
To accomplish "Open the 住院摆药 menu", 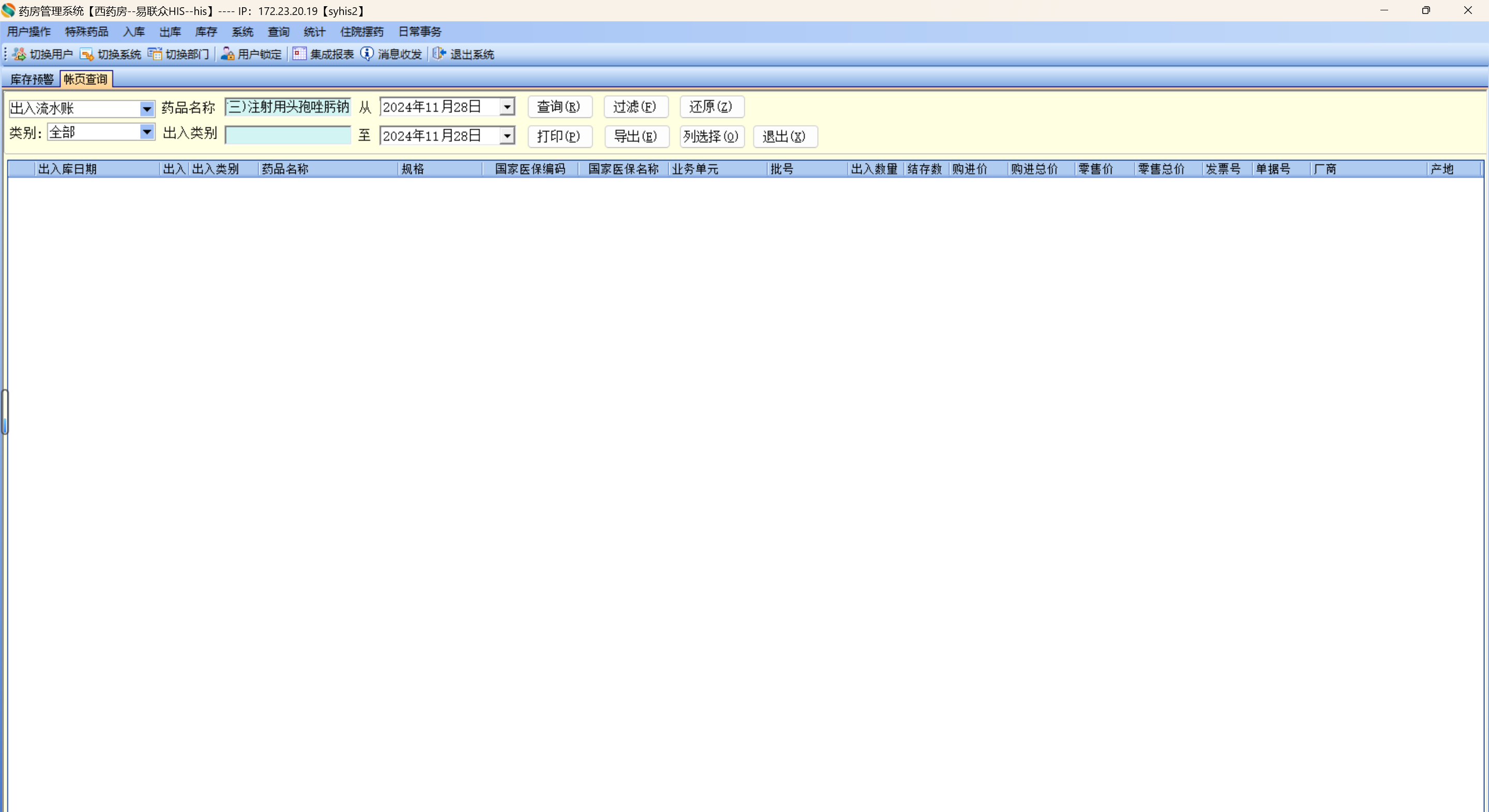I will pos(362,32).
